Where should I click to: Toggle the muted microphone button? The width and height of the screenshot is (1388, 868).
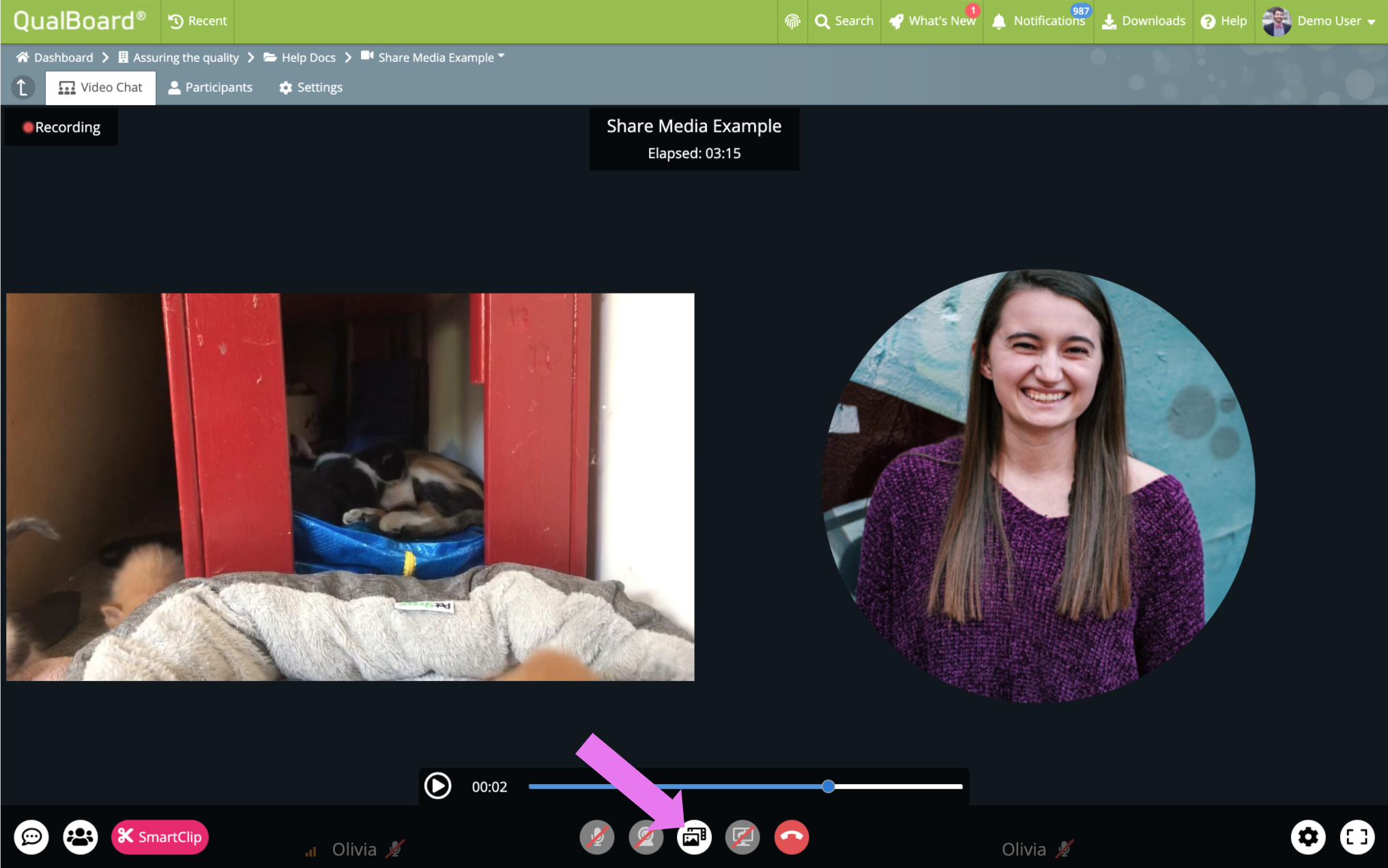(597, 837)
